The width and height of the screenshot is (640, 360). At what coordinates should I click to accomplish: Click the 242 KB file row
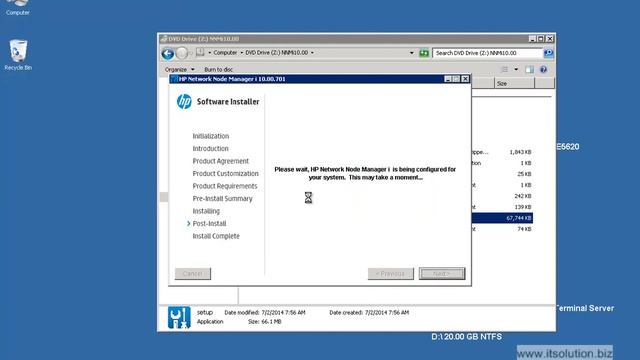(x=502, y=196)
